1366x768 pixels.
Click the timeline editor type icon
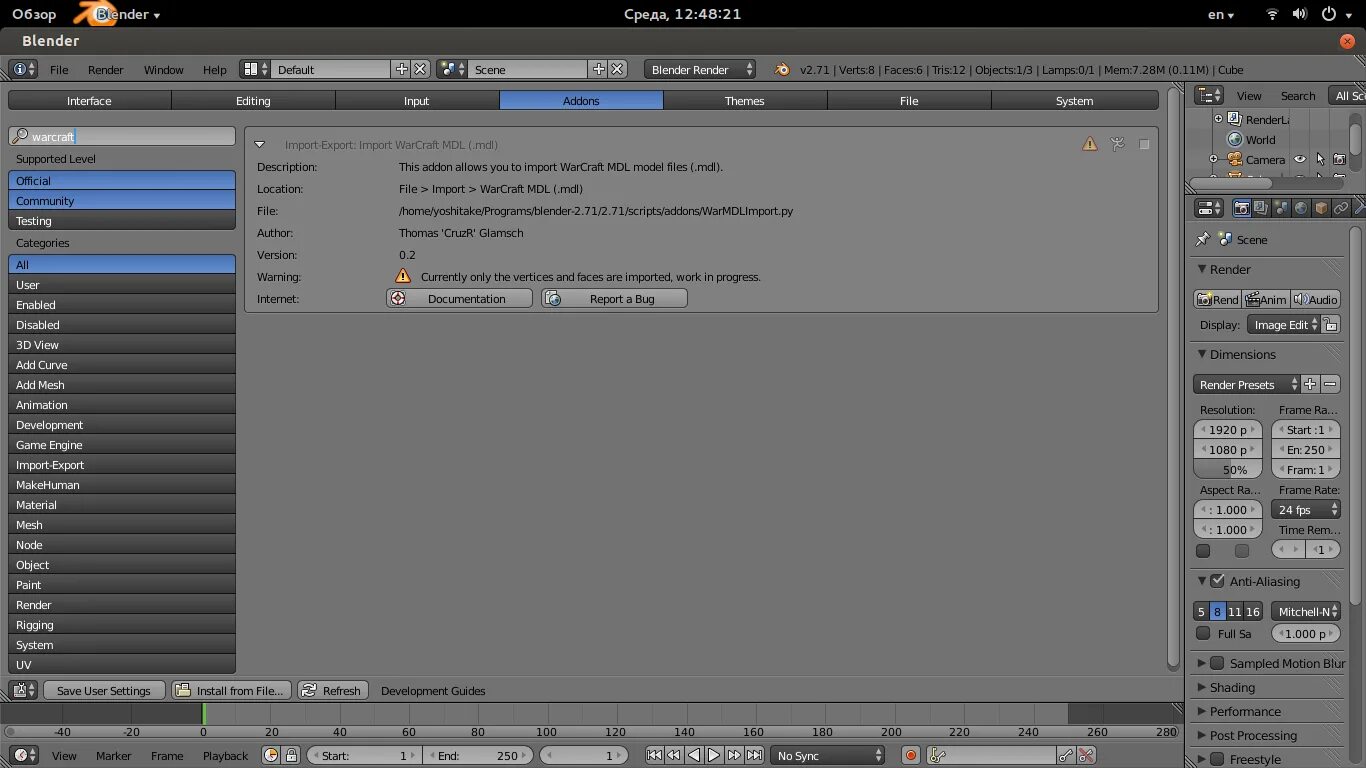pos(23,755)
